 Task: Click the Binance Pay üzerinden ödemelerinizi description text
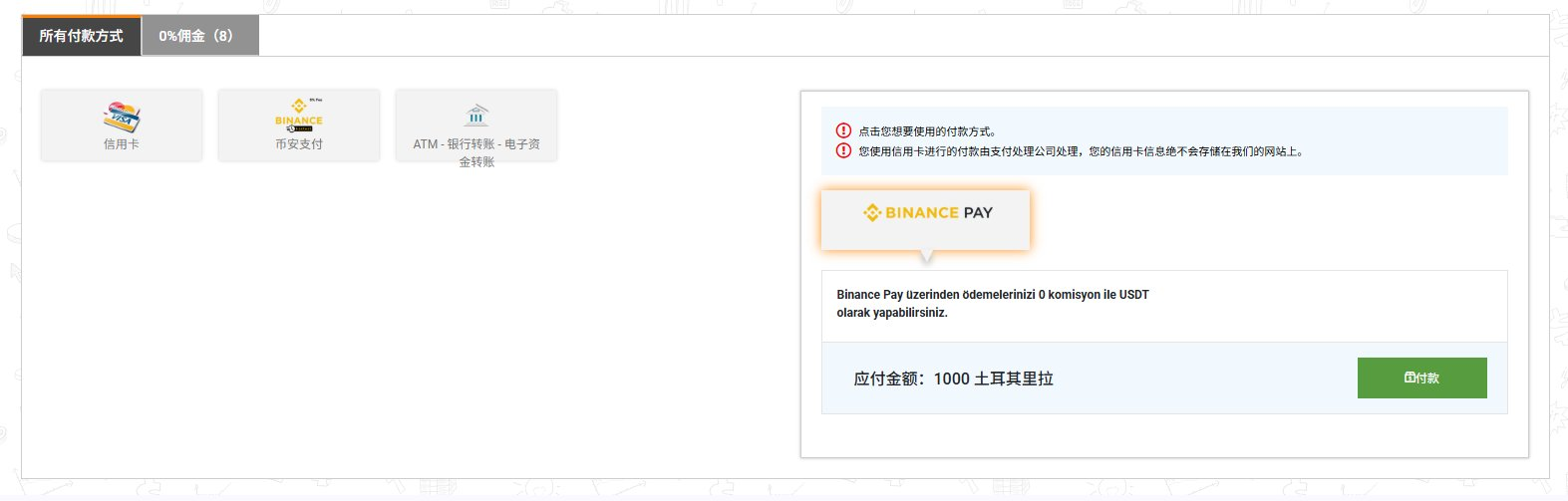pyautogui.click(x=993, y=304)
